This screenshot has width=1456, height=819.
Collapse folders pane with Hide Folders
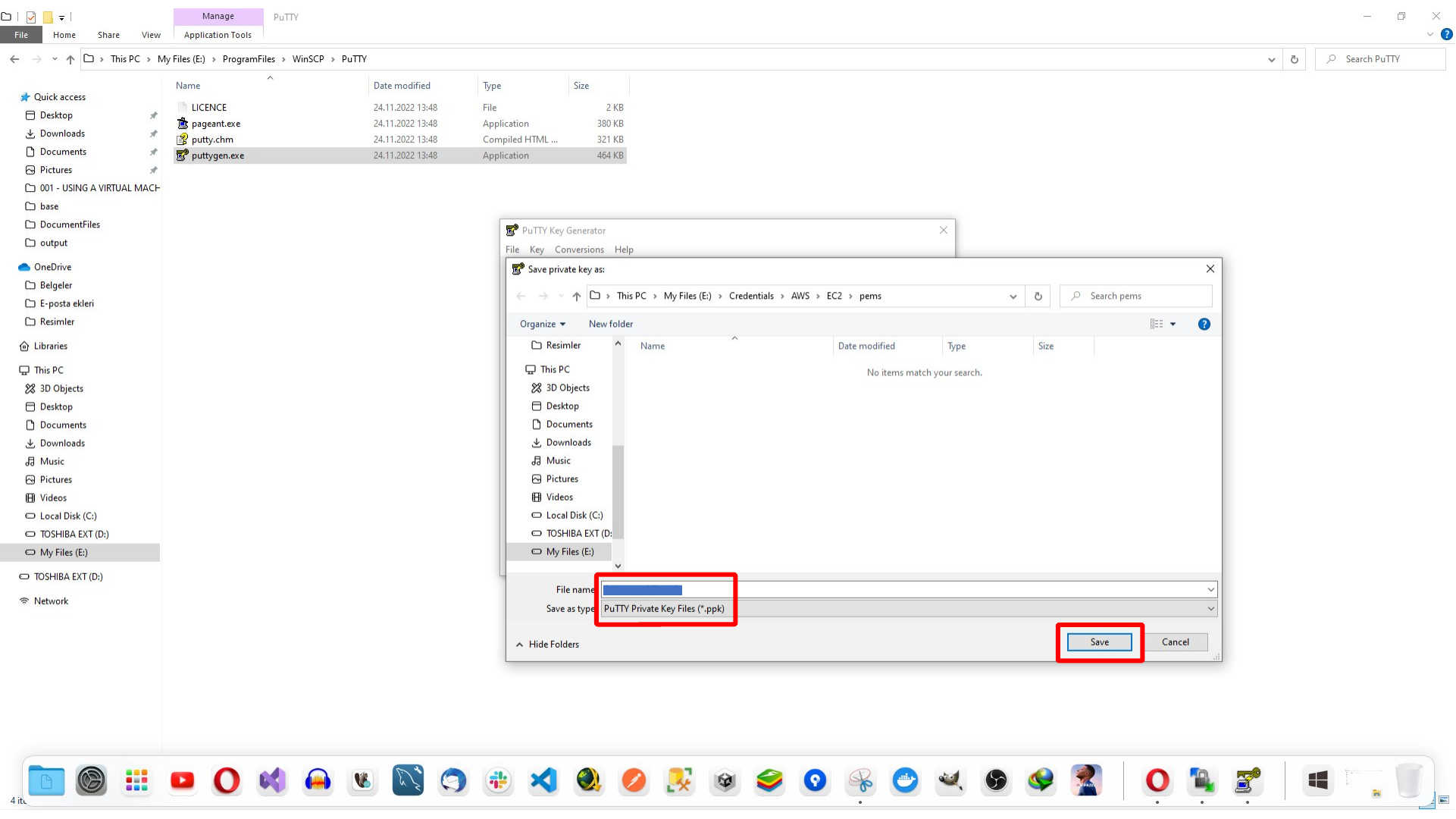[547, 644]
